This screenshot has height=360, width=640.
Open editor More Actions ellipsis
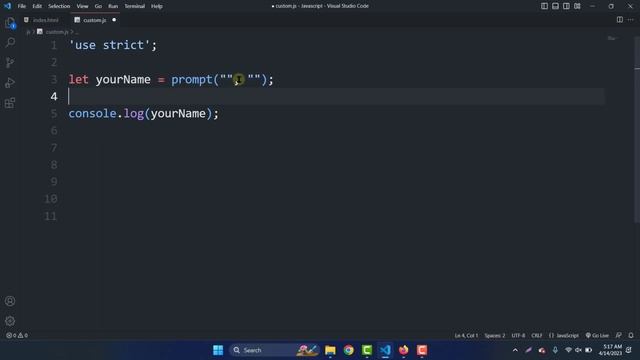pos(631,20)
